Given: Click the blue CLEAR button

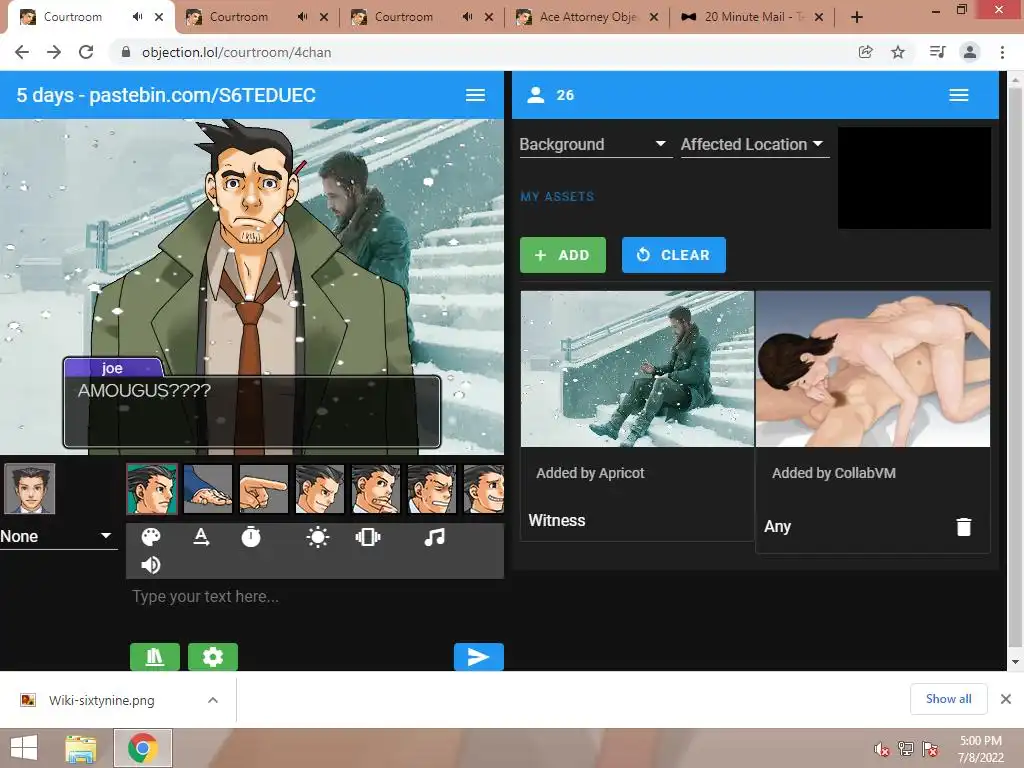Looking at the screenshot, I should click(x=673, y=255).
